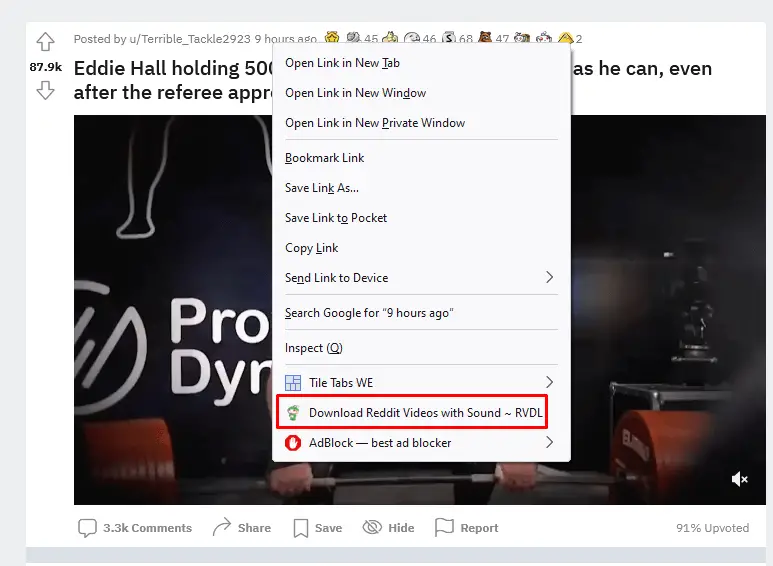Open AdBlock — best ad blocker entry

coord(422,443)
